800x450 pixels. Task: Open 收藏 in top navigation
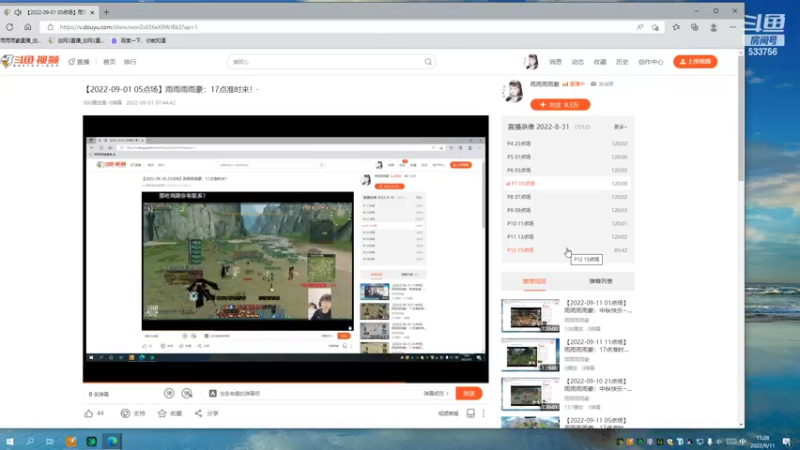pyautogui.click(x=600, y=62)
